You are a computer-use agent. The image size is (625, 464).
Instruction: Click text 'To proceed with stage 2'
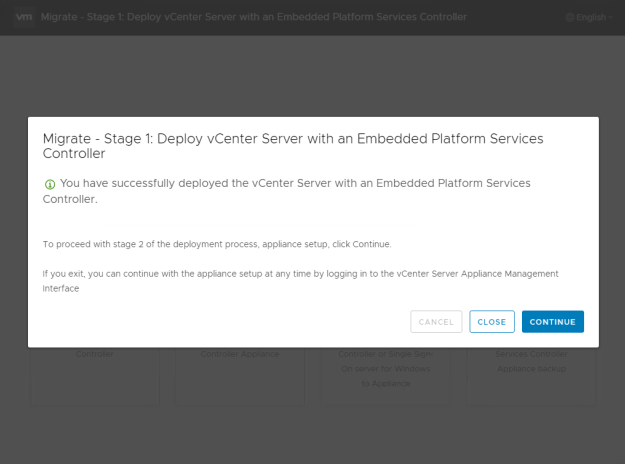tap(217, 244)
